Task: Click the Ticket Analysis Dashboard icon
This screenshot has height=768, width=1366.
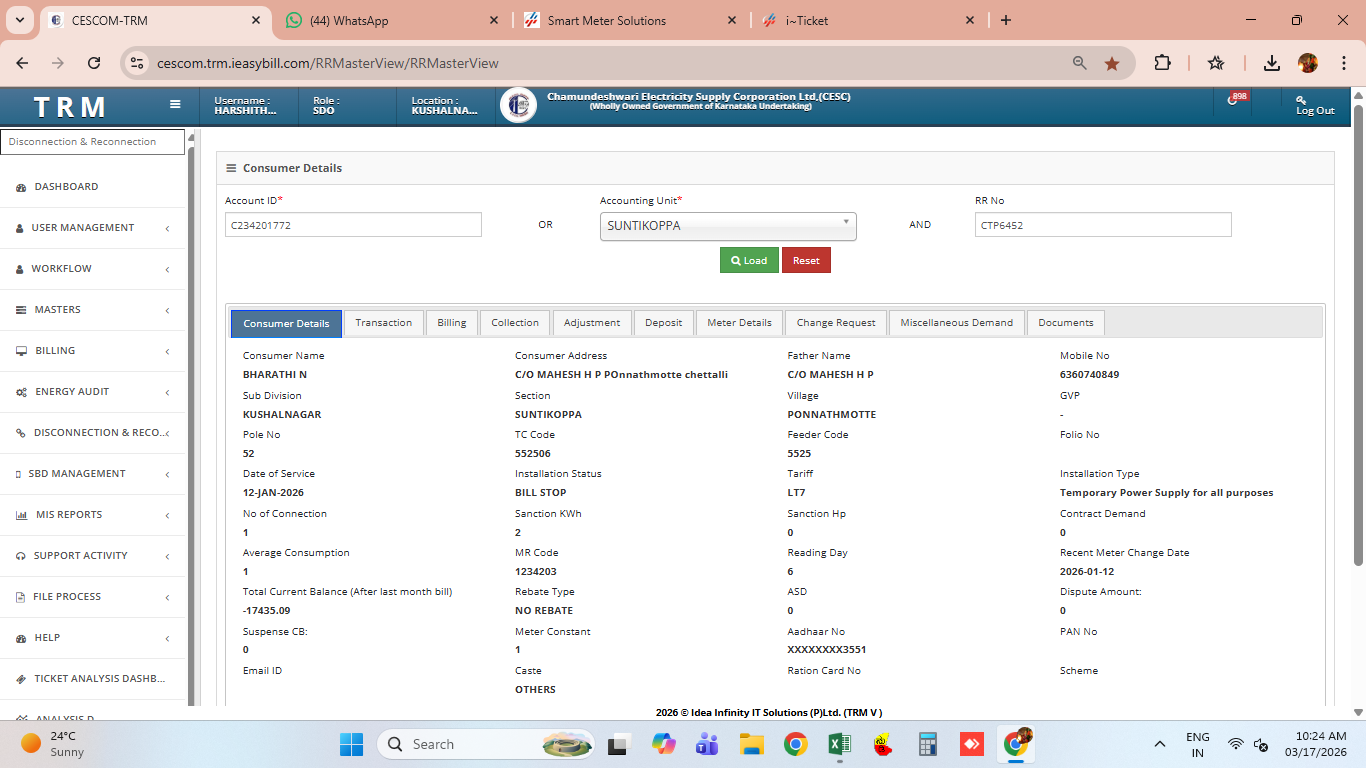Action: tap(21, 679)
